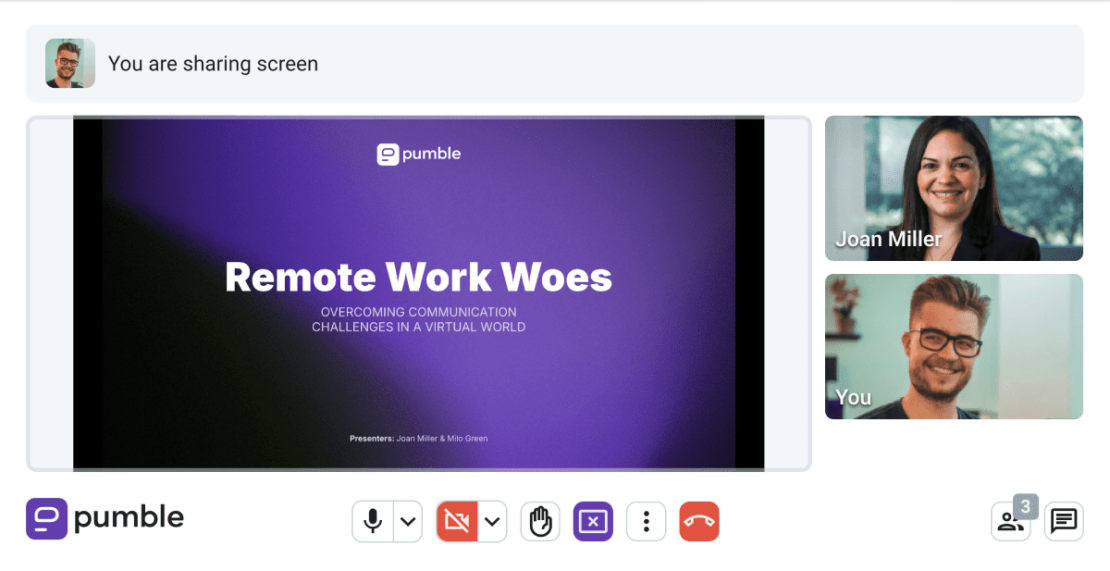This screenshot has width=1110, height=571.
Task: Click the profile avatar in sharing banner
Action: 70,64
